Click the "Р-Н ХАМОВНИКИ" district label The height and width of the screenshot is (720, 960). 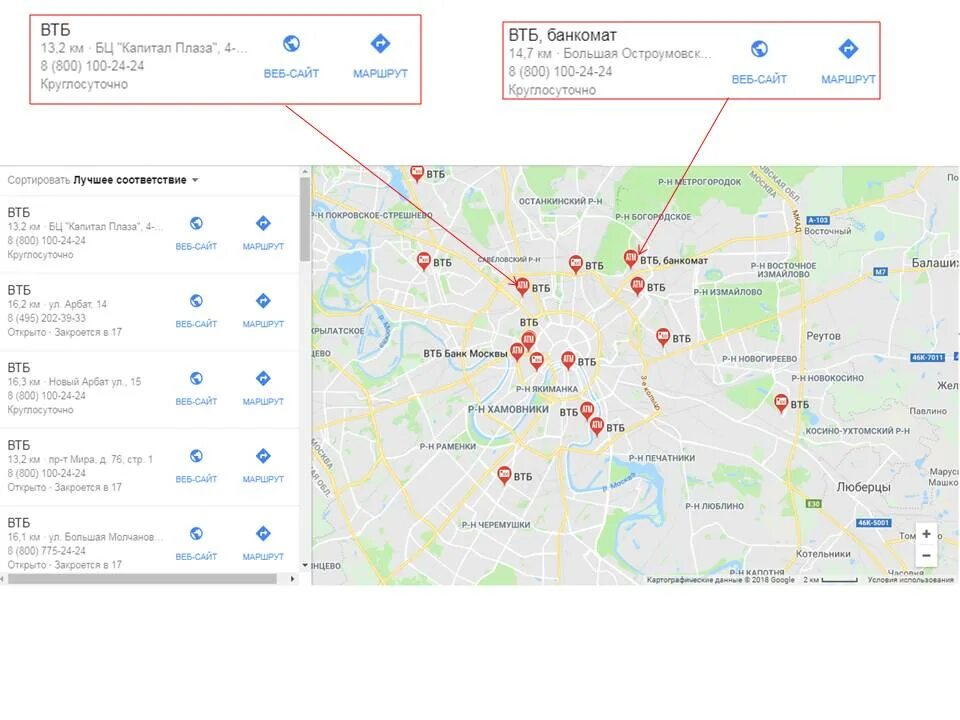(x=508, y=409)
